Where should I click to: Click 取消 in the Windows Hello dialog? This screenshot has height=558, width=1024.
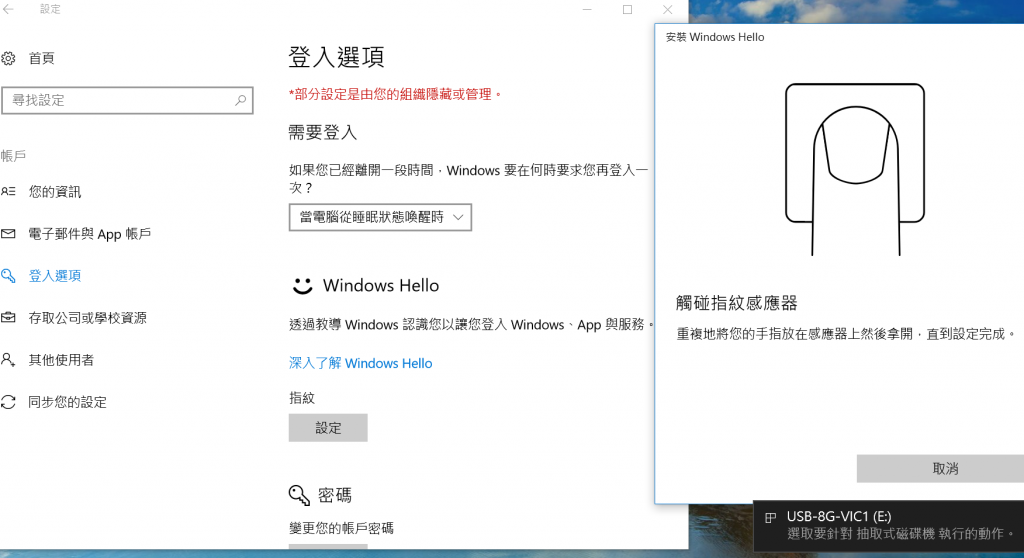click(x=944, y=468)
